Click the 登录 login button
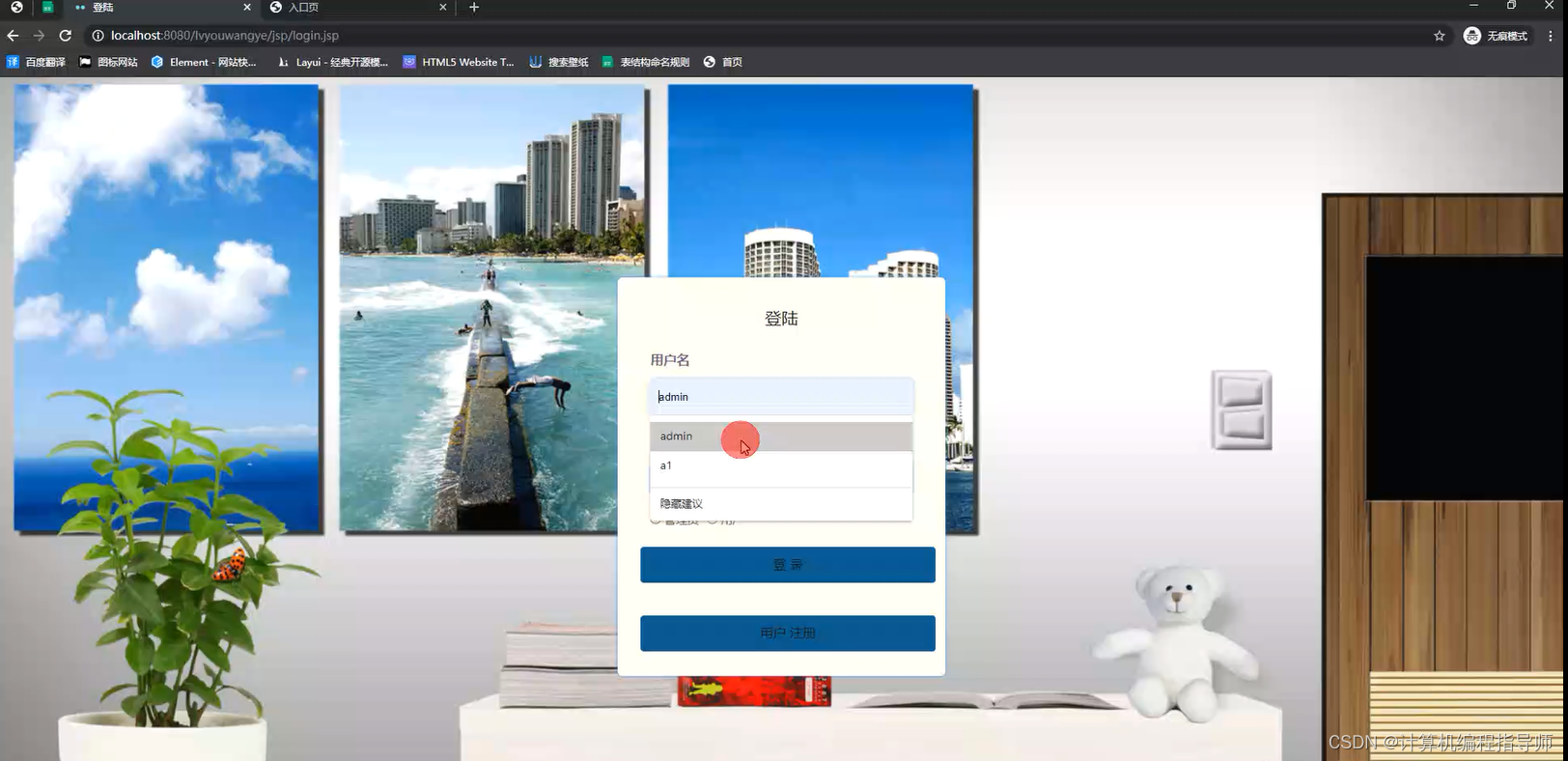This screenshot has height=761, width=1568. click(x=788, y=565)
